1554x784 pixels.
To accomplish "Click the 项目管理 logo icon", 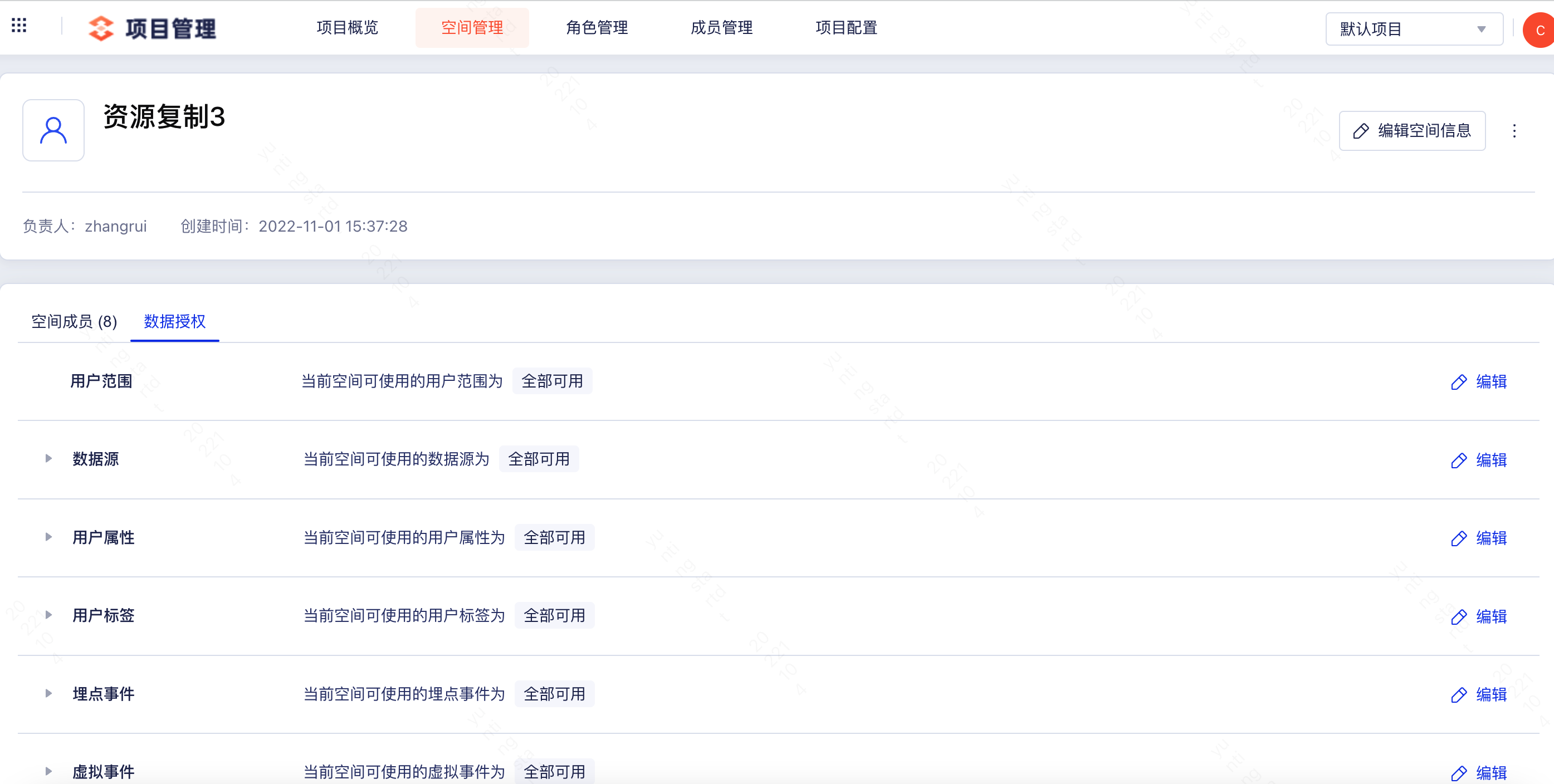I will 101,28.
